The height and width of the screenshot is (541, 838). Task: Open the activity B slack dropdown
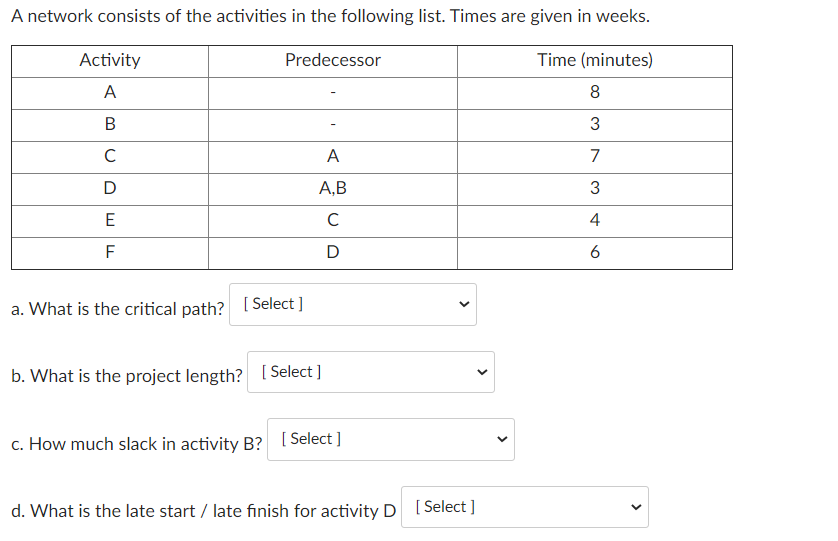tap(391, 439)
